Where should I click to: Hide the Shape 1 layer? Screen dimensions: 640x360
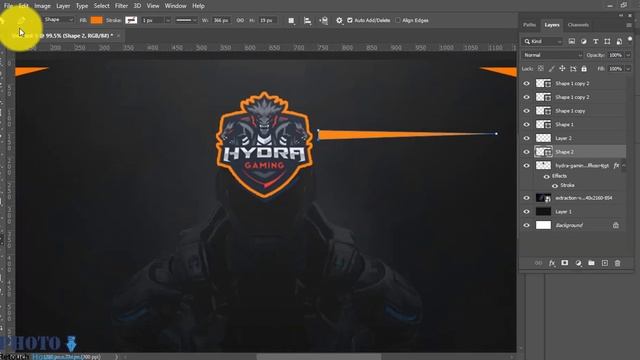click(x=527, y=124)
